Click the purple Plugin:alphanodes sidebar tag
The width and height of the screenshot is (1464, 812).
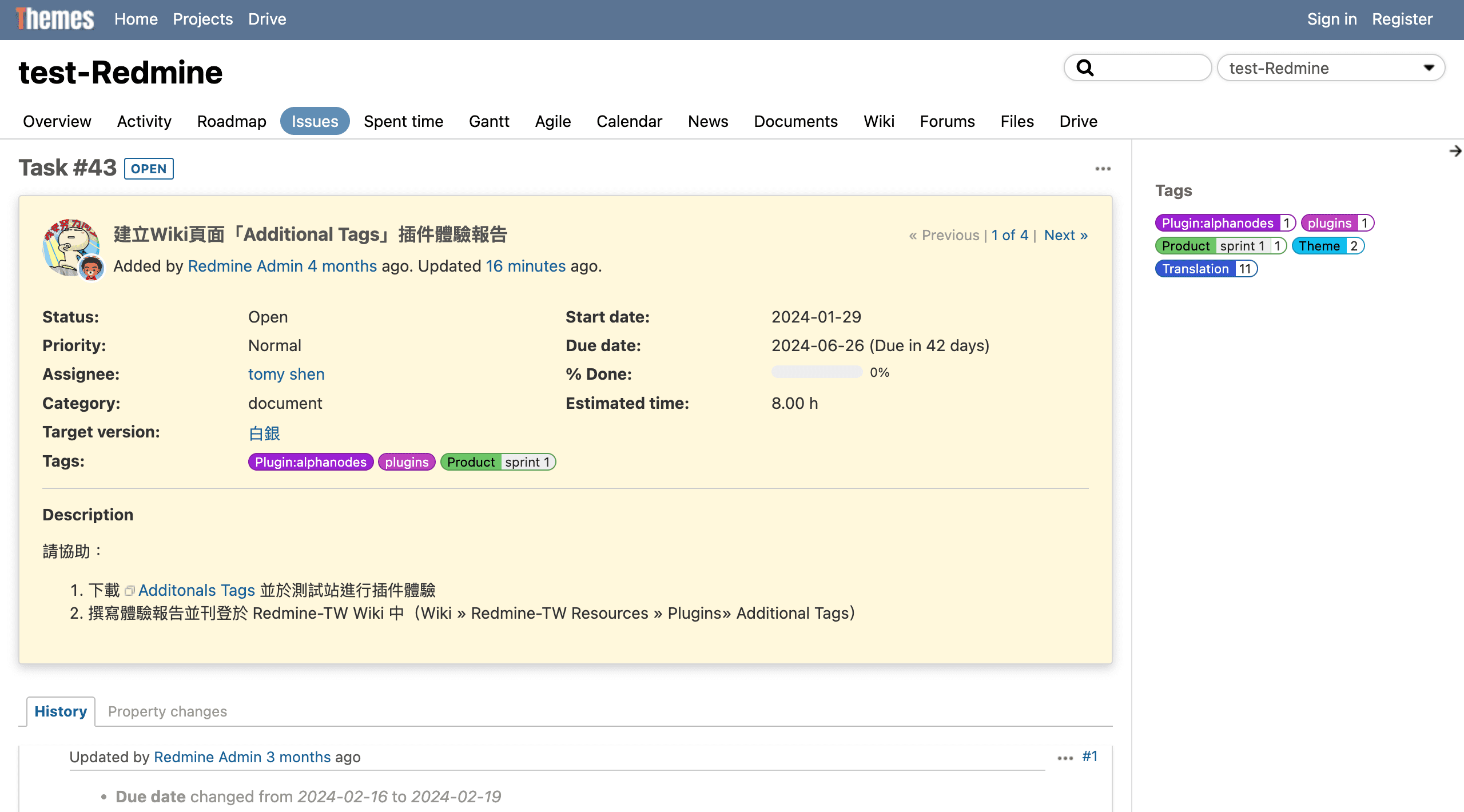(1217, 223)
